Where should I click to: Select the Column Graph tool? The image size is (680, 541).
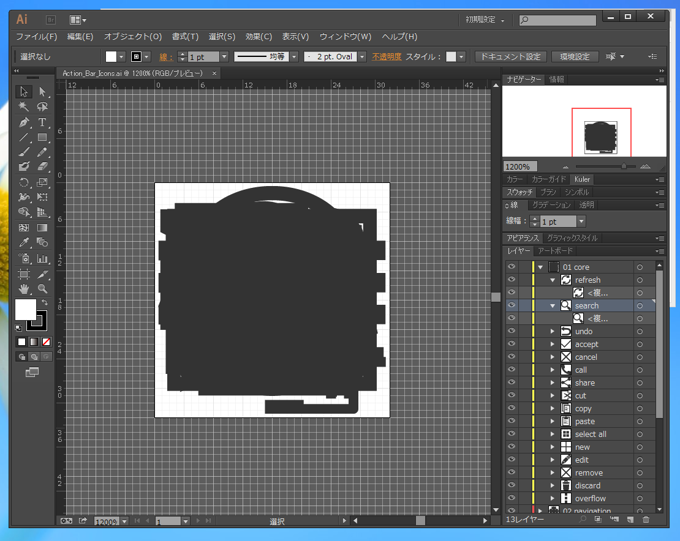[x=42, y=259]
